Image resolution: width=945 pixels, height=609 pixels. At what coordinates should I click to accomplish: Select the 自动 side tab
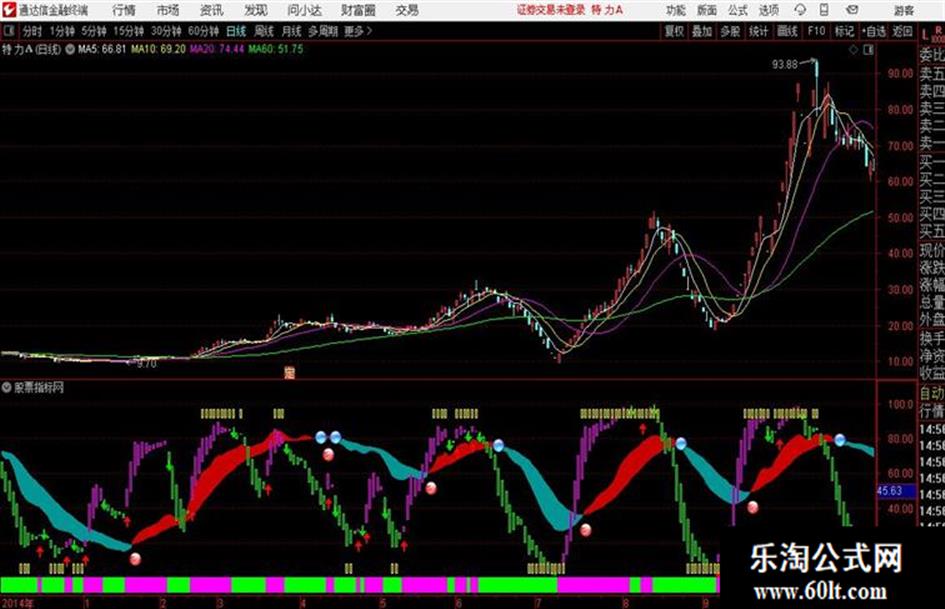932,393
